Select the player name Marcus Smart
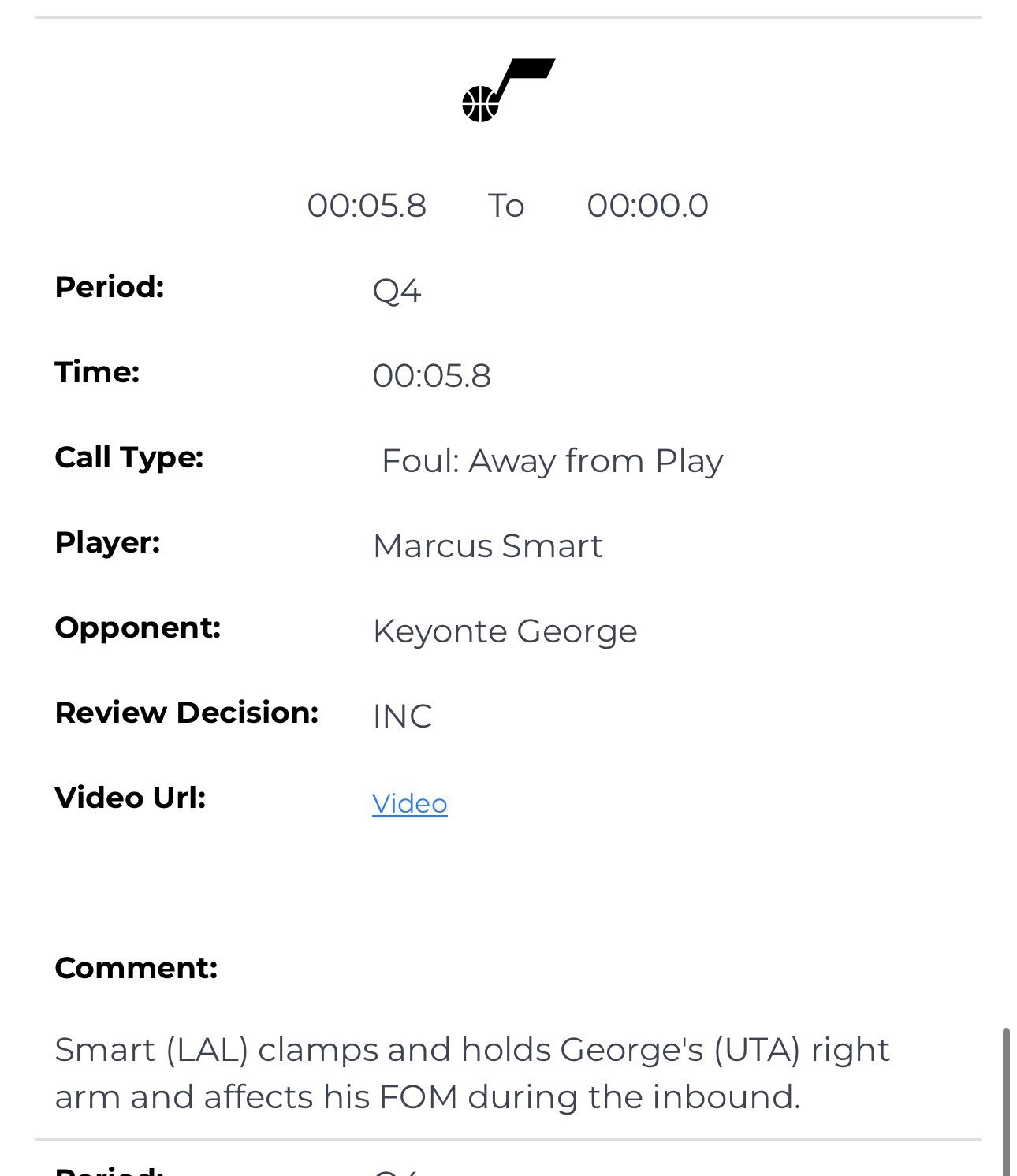Screen dimensions: 1017x1176 click(x=488, y=545)
